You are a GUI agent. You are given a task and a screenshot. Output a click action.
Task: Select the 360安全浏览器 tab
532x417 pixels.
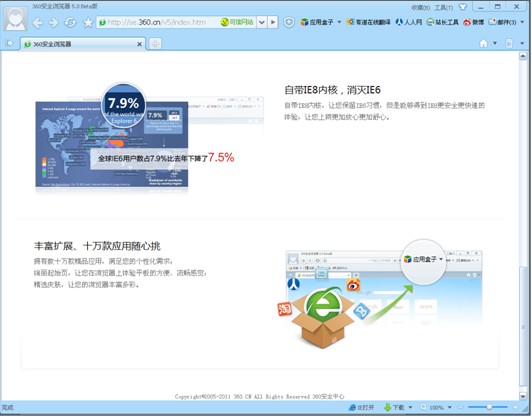(83, 44)
